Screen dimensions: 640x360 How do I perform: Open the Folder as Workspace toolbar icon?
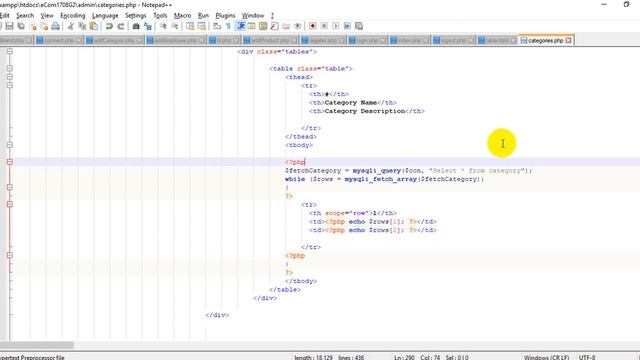[286, 26]
